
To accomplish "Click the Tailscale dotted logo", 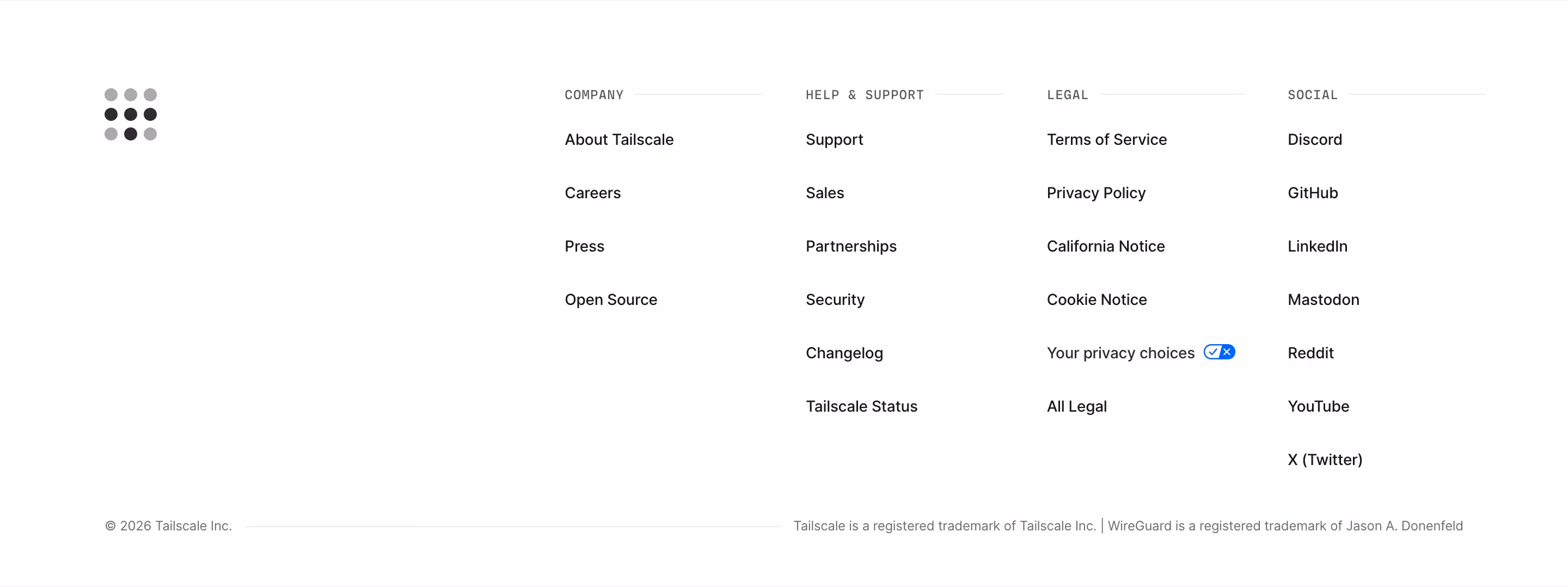I will tap(130, 114).
